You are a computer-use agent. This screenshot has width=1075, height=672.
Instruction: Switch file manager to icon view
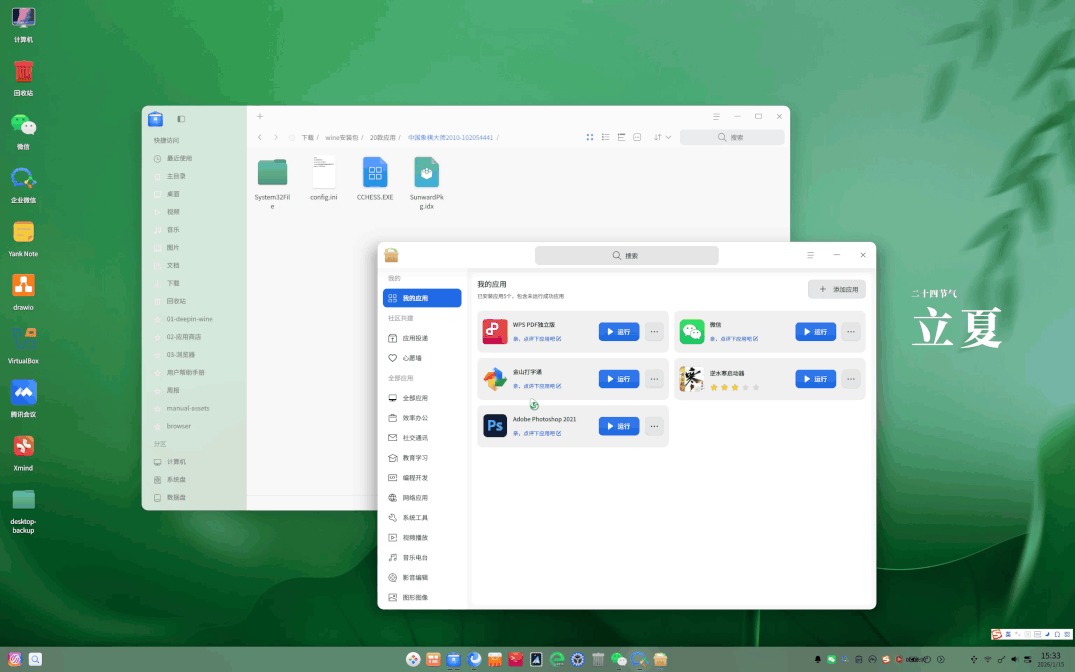point(590,138)
